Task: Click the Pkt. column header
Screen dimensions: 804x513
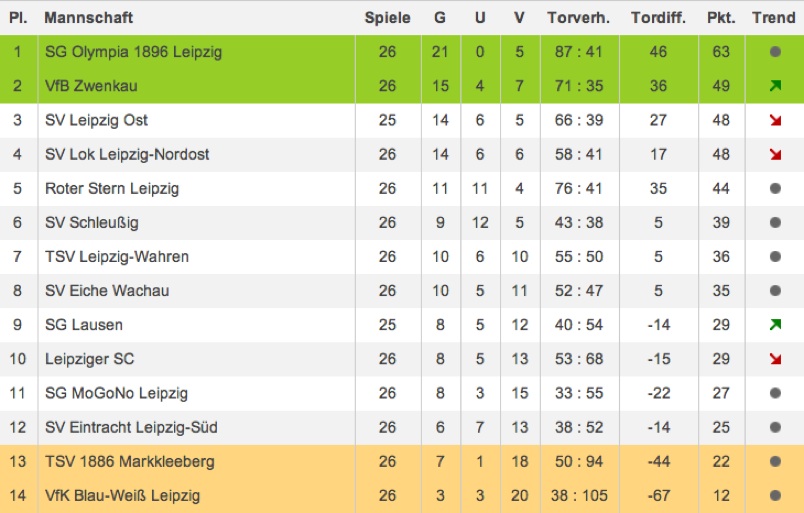Action: [721, 17]
